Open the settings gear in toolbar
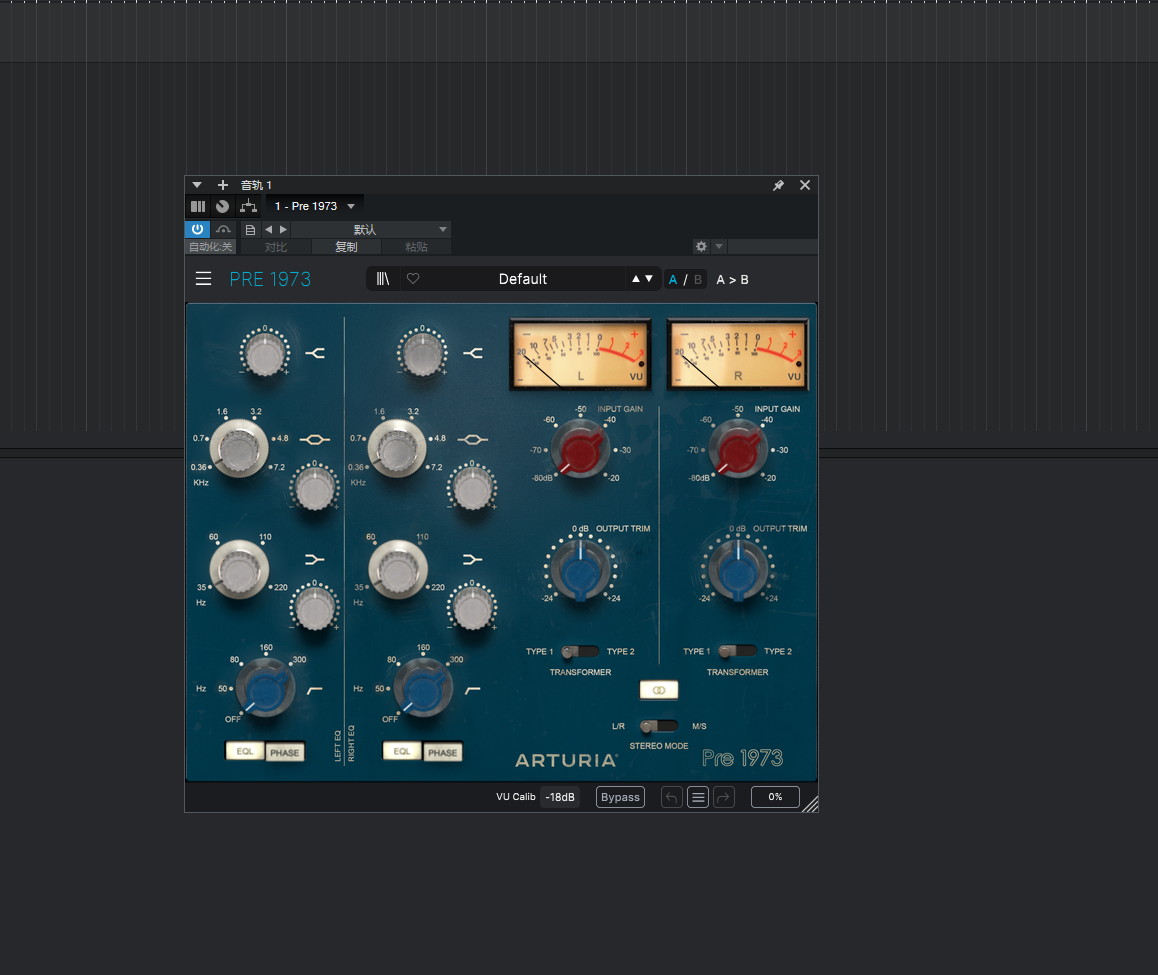The image size is (1158, 975). [x=701, y=246]
